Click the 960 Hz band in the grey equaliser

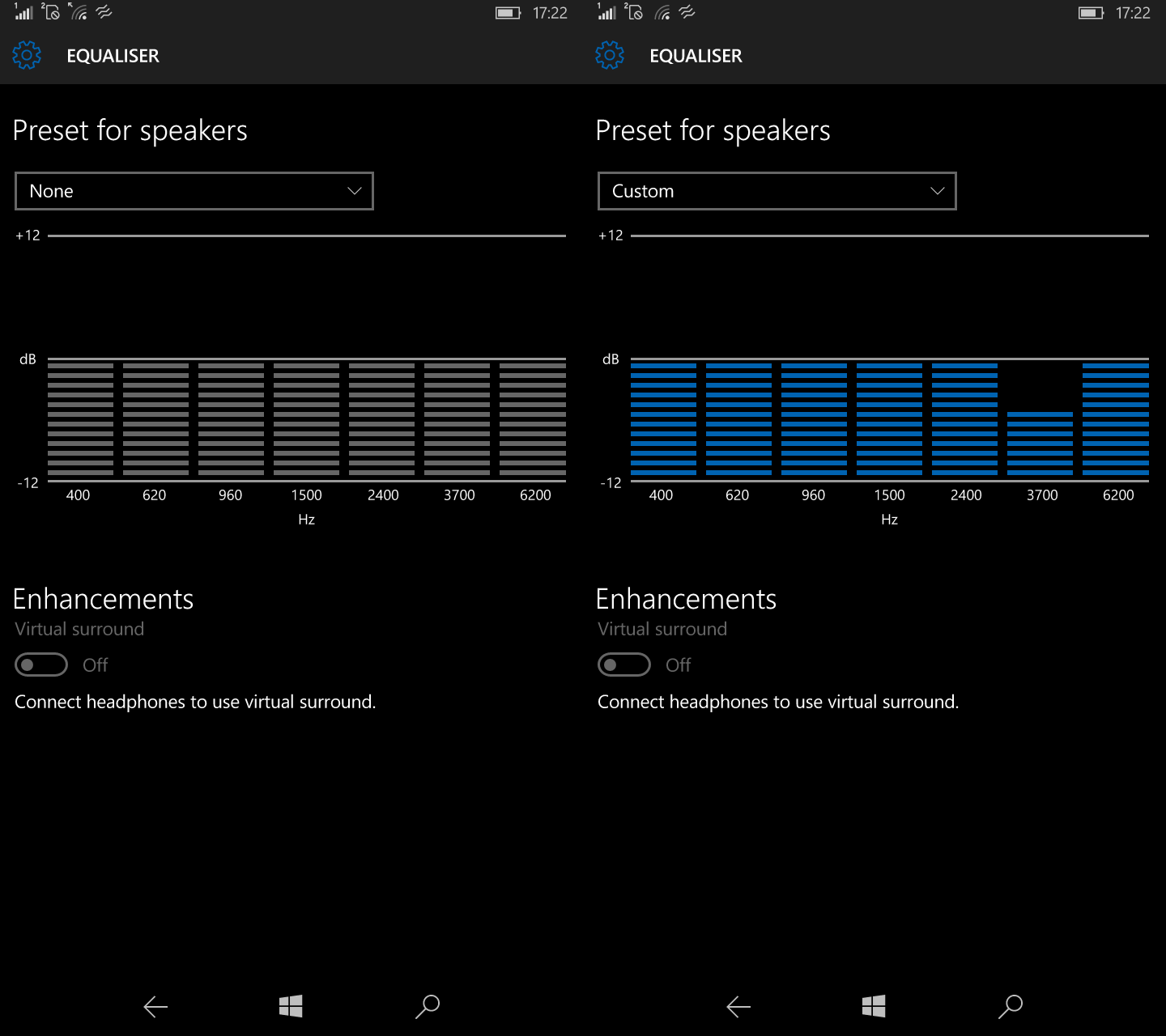(x=231, y=419)
